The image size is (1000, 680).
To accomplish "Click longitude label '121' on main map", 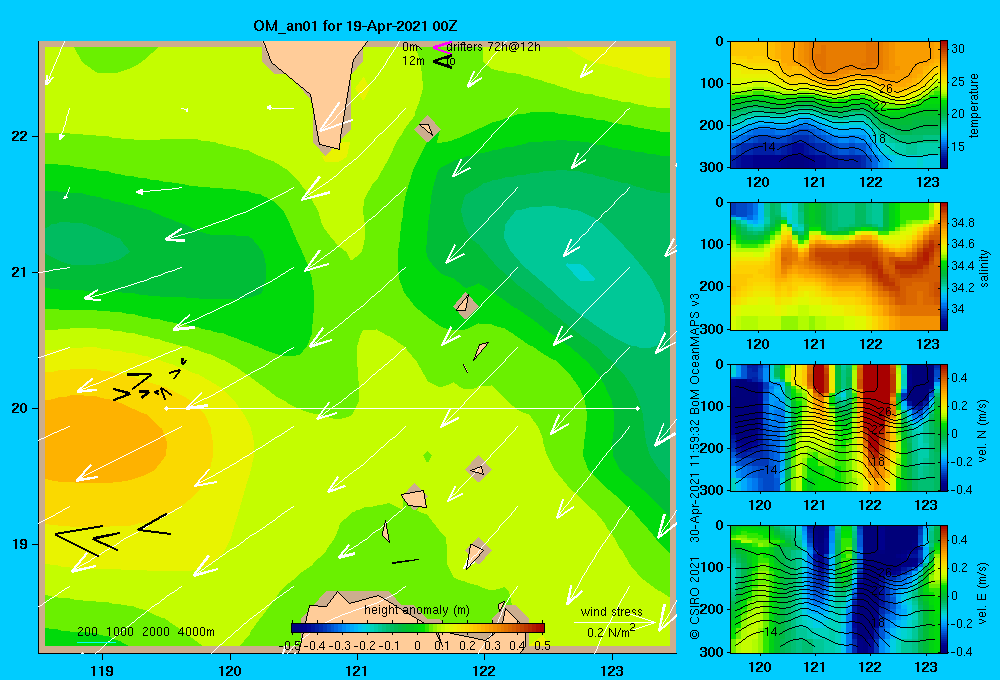I will click(x=357, y=670).
